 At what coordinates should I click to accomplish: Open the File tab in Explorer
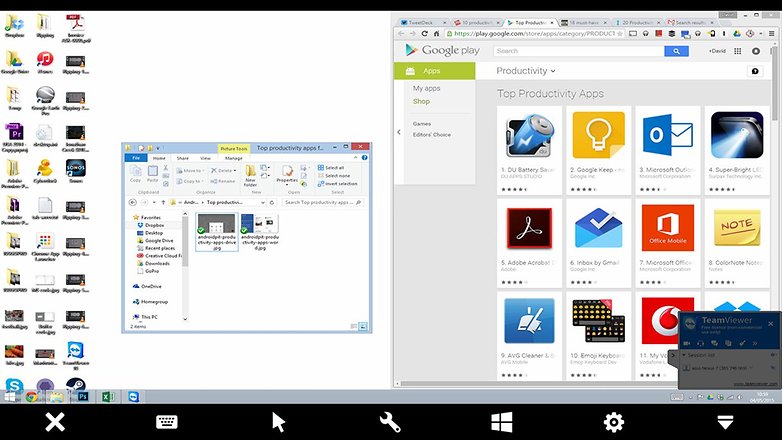click(136, 158)
